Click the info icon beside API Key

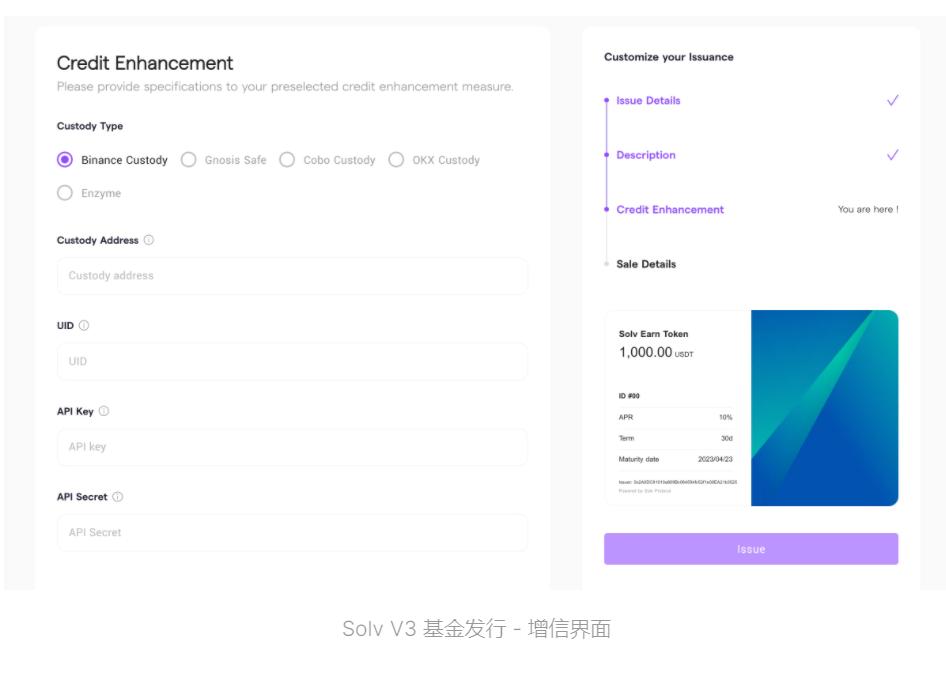pos(104,411)
